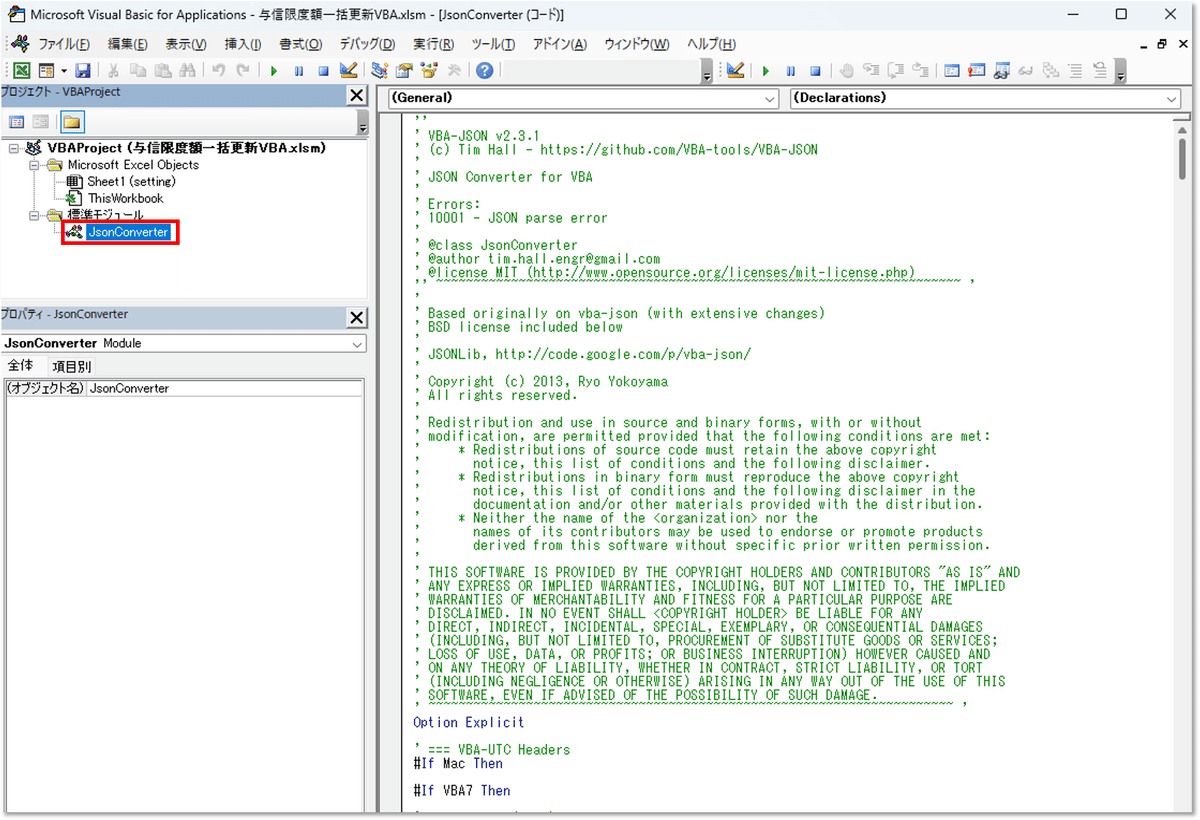
Task: Open the ヘルプ(H) menu
Action: pyautogui.click(x=712, y=45)
